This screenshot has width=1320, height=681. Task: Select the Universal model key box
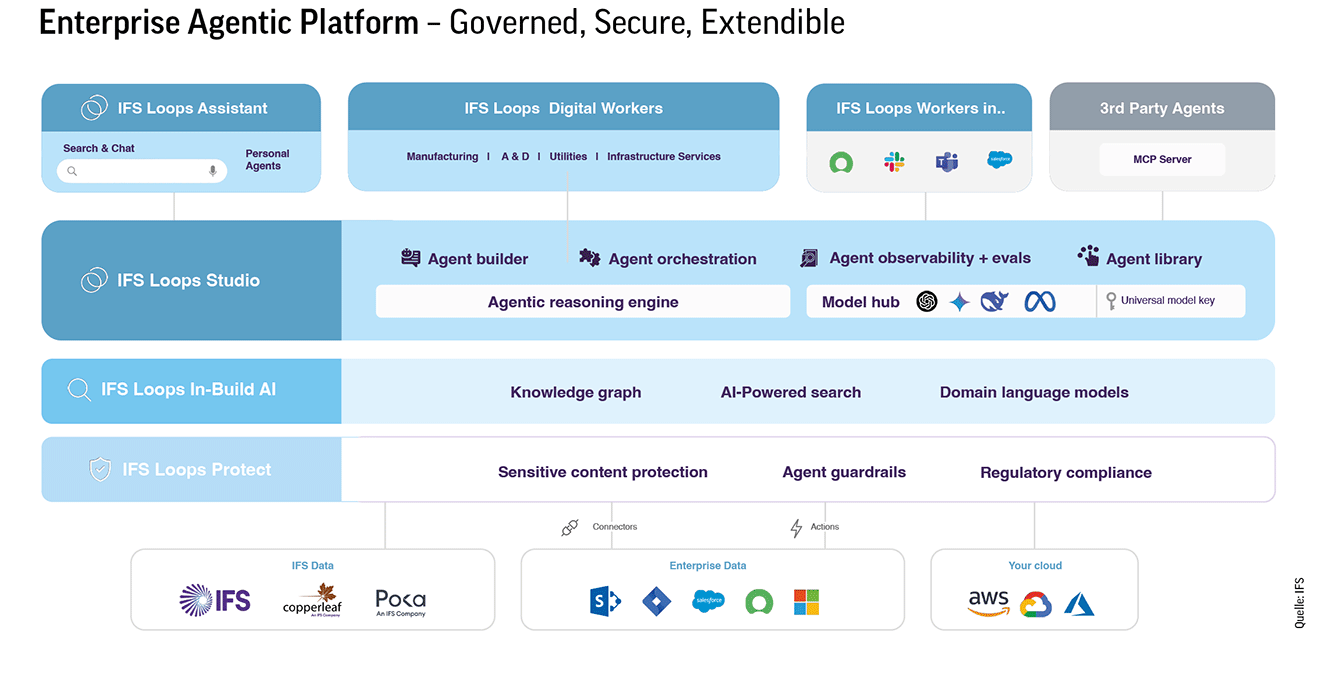pos(1170,301)
